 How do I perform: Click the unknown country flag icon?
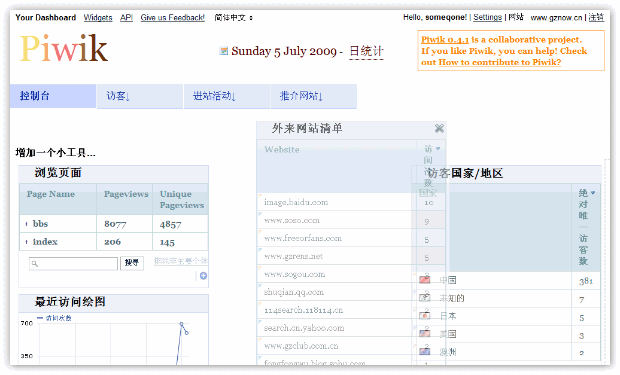(x=424, y=298)
